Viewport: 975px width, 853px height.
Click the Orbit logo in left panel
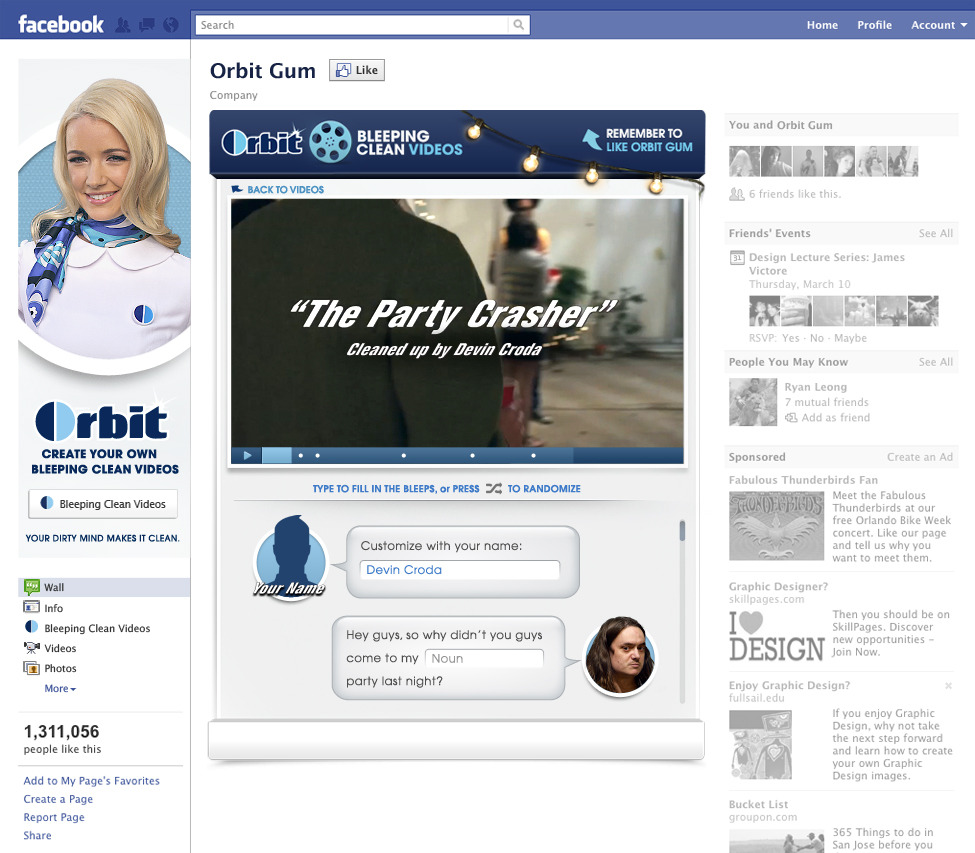pyautogui.click(x=101, y=421)
